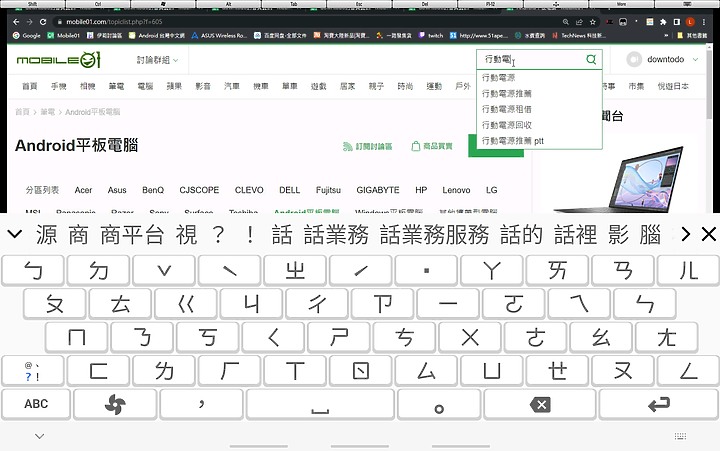Tap the move arrows icon in top bar
Viewport: 720px width, 451px height.
[556, 4]
